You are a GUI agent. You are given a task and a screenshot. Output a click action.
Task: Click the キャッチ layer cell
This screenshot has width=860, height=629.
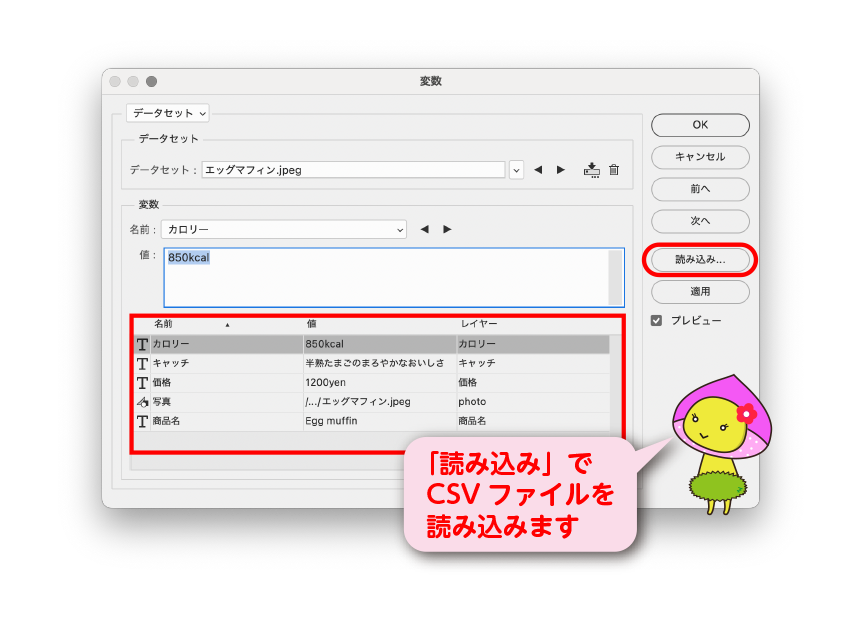click(533, 364)
